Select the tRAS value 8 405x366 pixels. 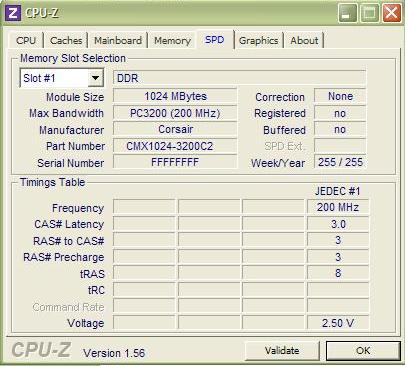coord(338,273)
